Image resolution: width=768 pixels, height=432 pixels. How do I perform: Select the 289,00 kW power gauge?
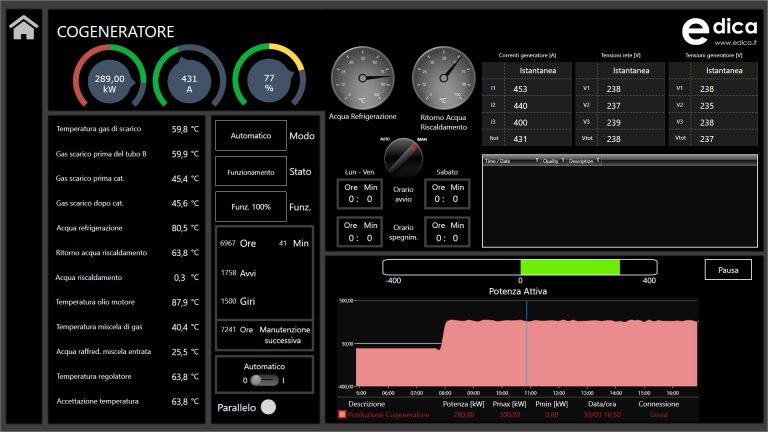109,76
